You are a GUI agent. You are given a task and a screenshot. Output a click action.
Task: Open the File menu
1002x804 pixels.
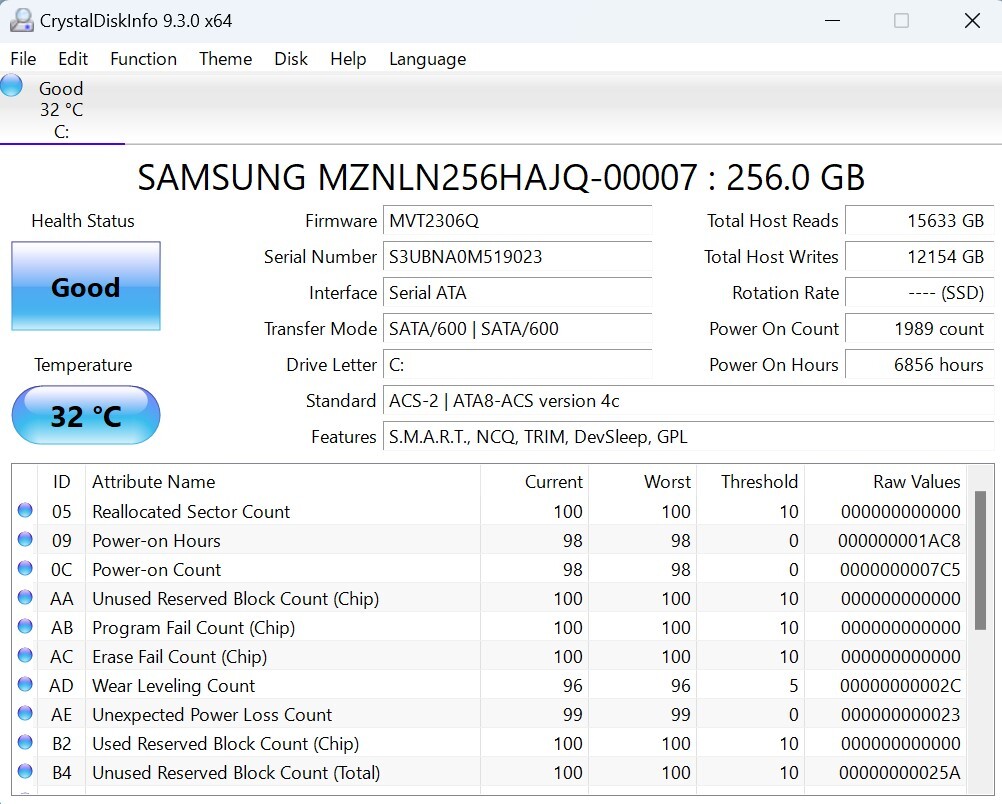click(23, 59)
